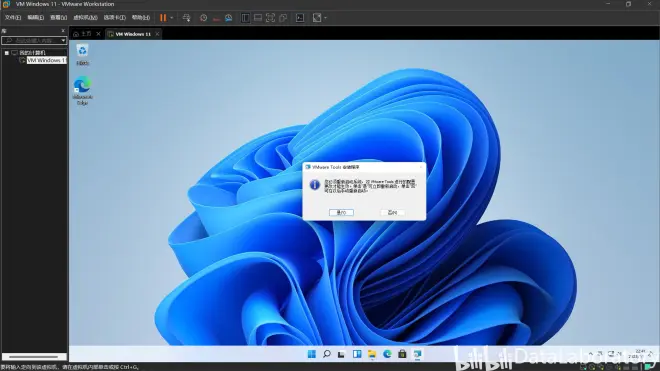Click Yes (是) in VMware Tools dialog

pos(341,213)
